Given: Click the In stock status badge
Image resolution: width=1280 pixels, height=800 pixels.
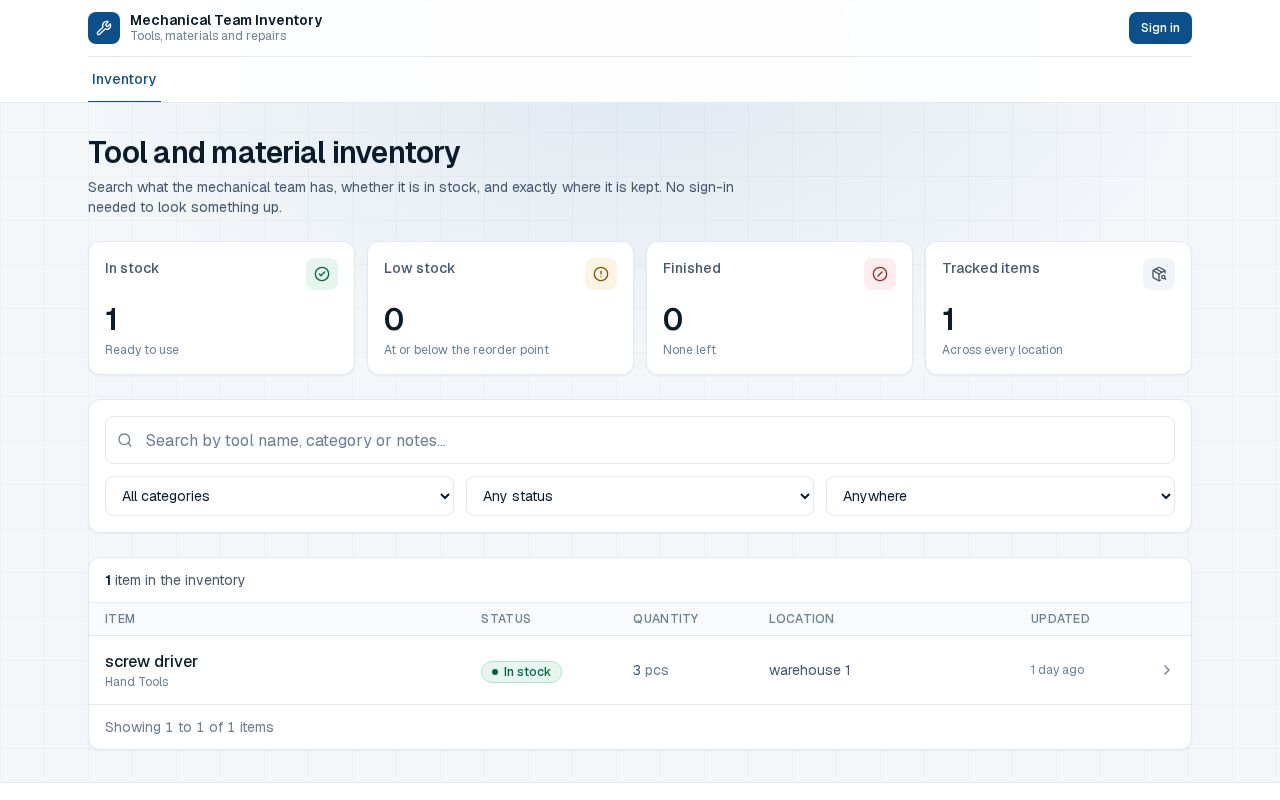Looking at the screenshot, I should click(x=521, y=672).
